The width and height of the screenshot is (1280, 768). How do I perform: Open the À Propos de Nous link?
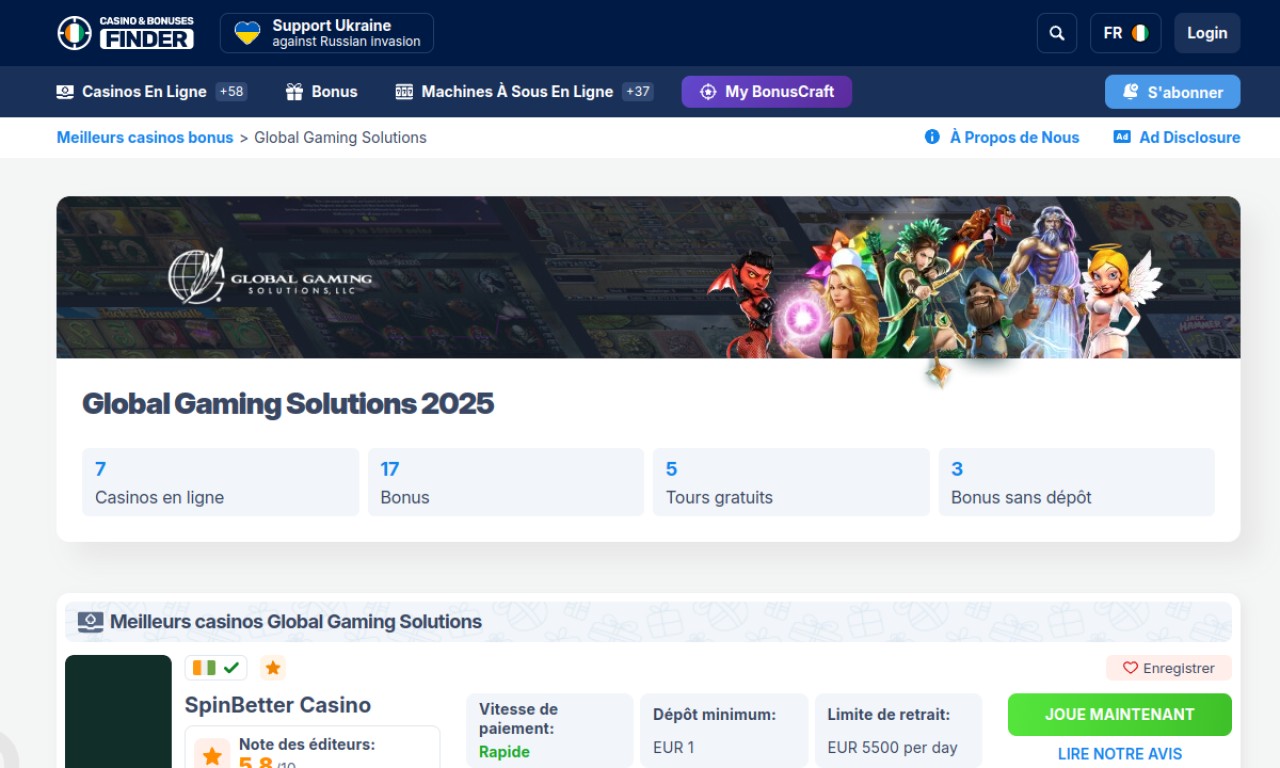(1014, 138)
